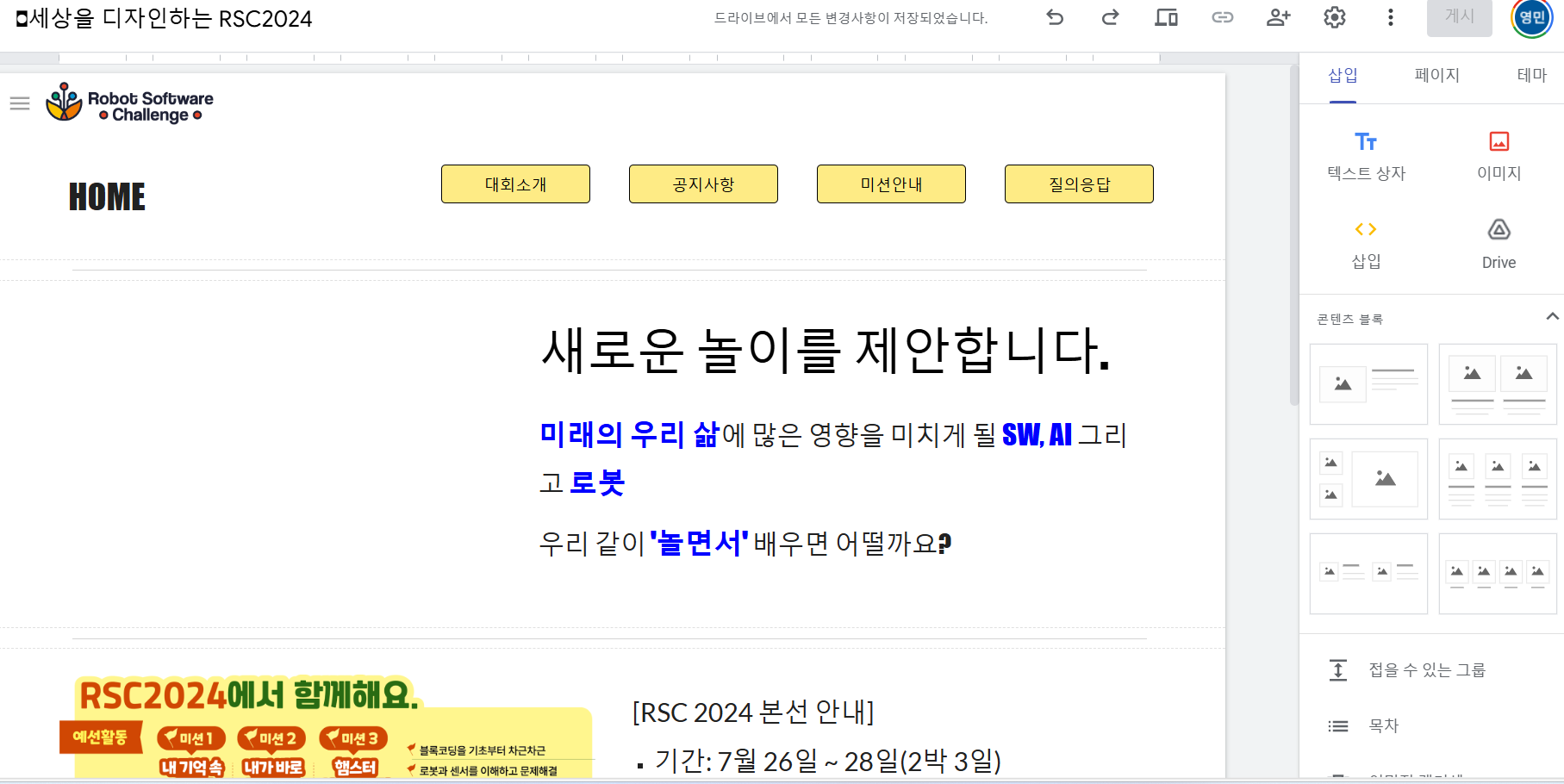Click the '놀면서' 배우면 어떨까요 line
Image resolution: width=1564 pixels, height=784 pixels.
point(745,544)
